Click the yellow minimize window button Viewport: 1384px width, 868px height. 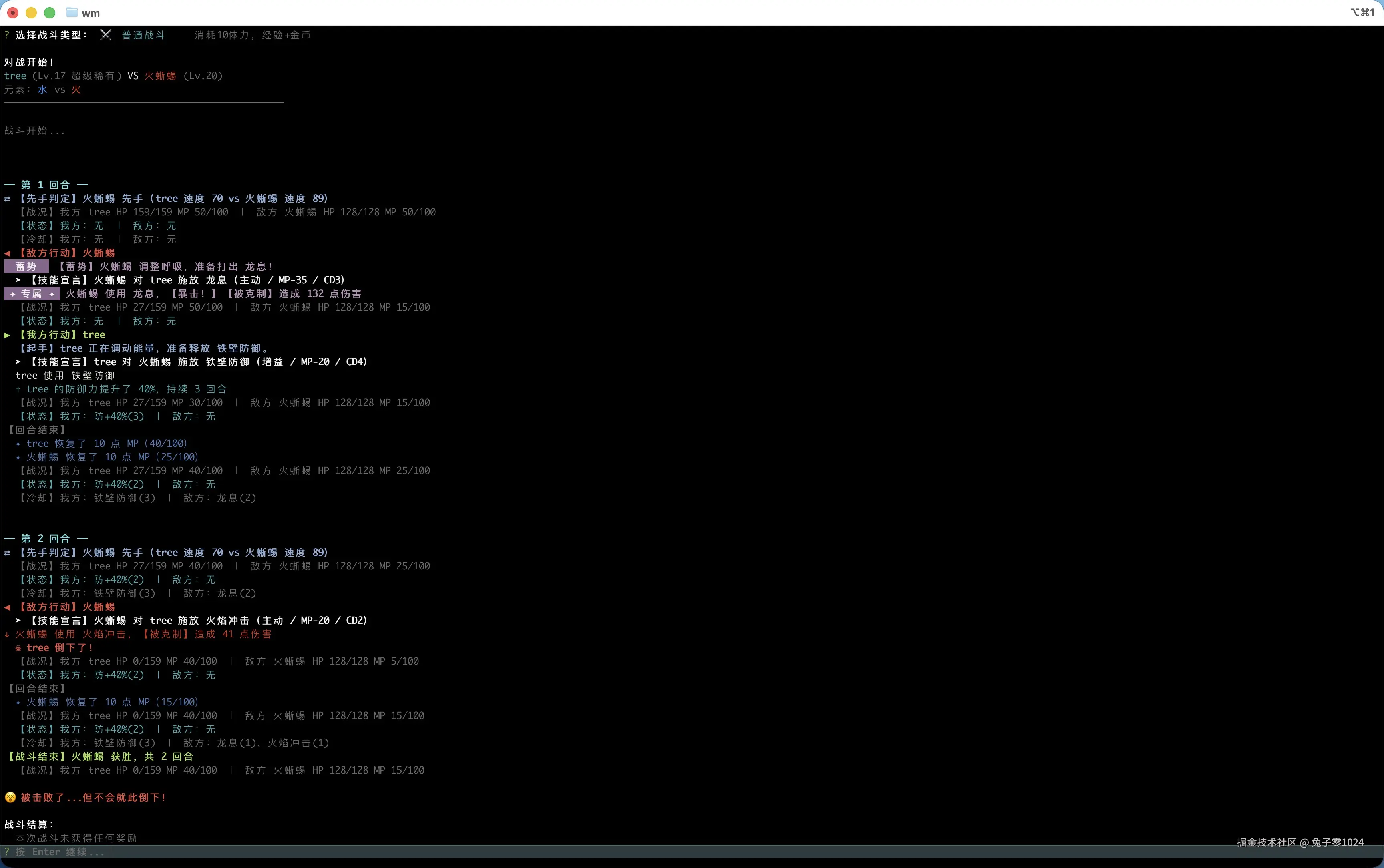tap(32, 13)
